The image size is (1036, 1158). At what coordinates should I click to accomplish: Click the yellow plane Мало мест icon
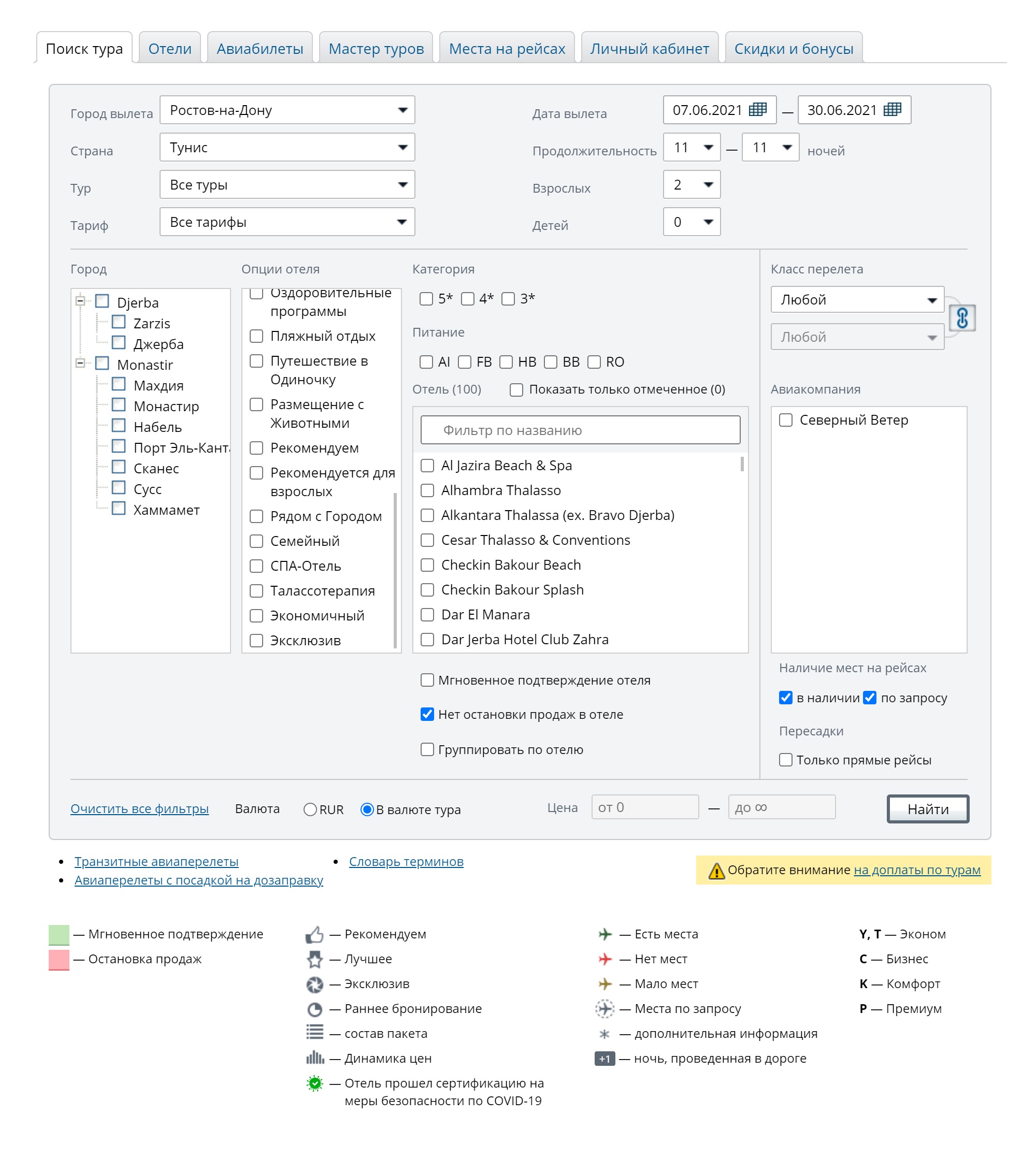(605, 984)
